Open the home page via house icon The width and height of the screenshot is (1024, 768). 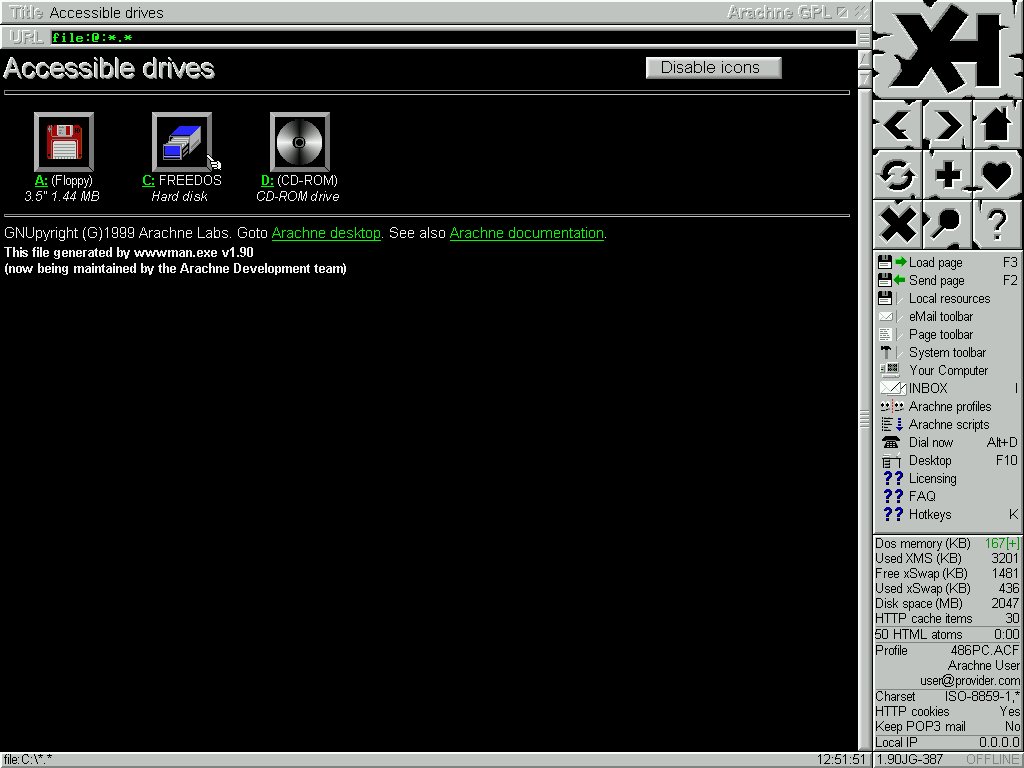click(996, 126)
